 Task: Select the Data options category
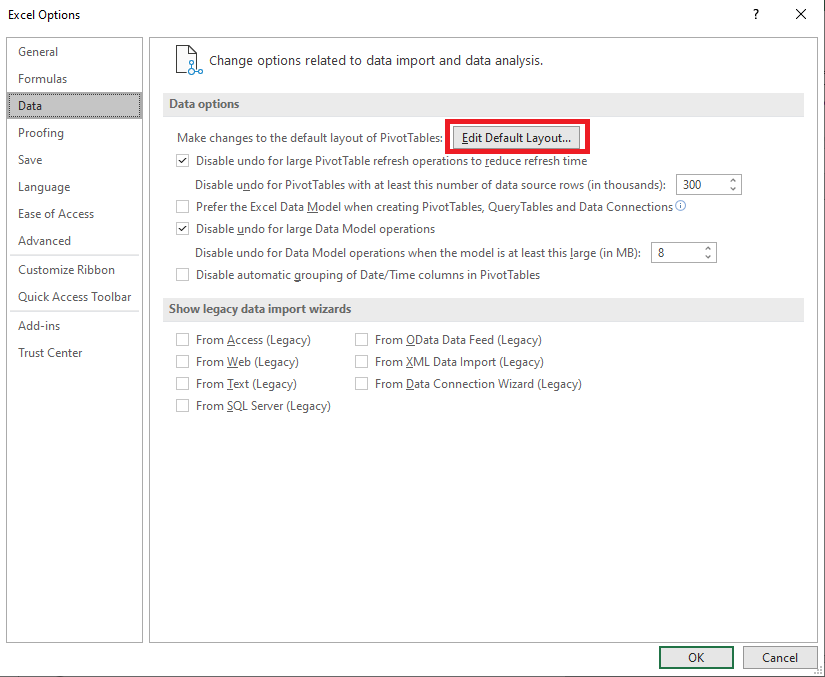pyautogui.click(x=74, y=106)
